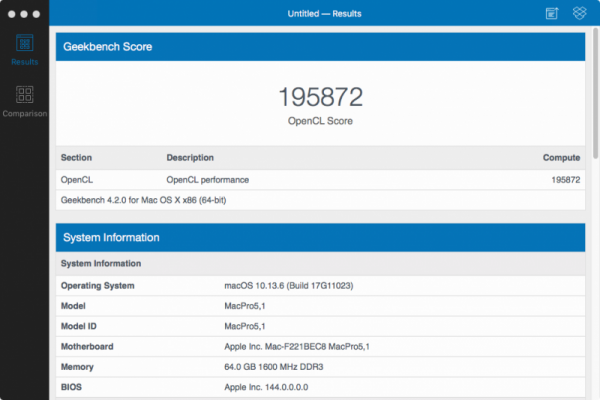Screen dimensions: 600x400
Task: Click the 195872 OpenCL score number
Action: coord(320,97)
